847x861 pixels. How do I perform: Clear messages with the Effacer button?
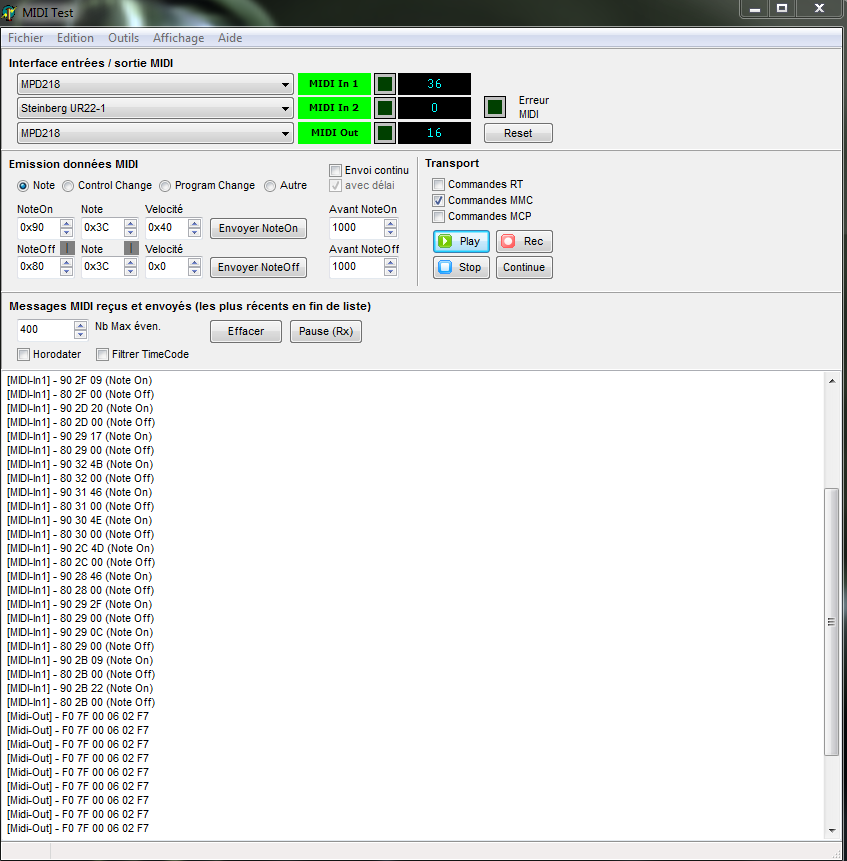246,332
